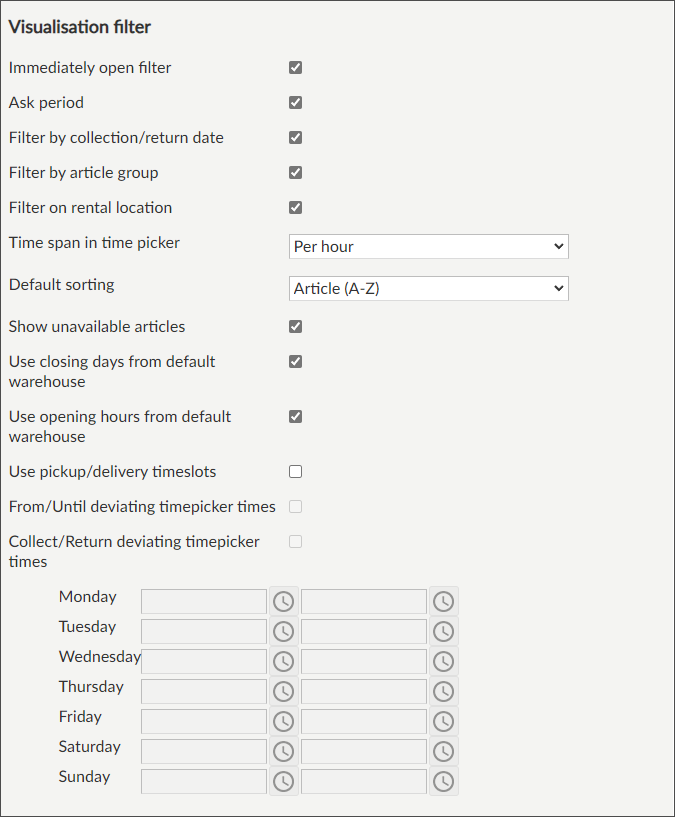Enable Use pickup/delivery timeslots
675x817 pixels.
[x=295, y=472]
